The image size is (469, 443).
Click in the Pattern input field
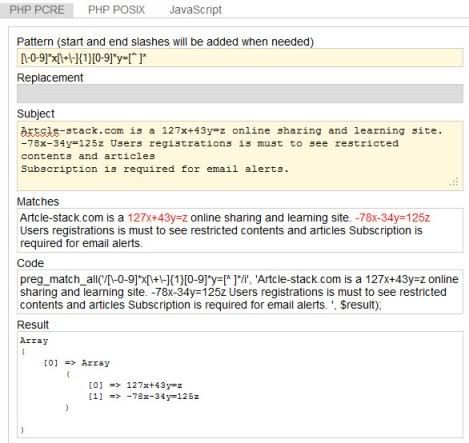coord(240,58)
